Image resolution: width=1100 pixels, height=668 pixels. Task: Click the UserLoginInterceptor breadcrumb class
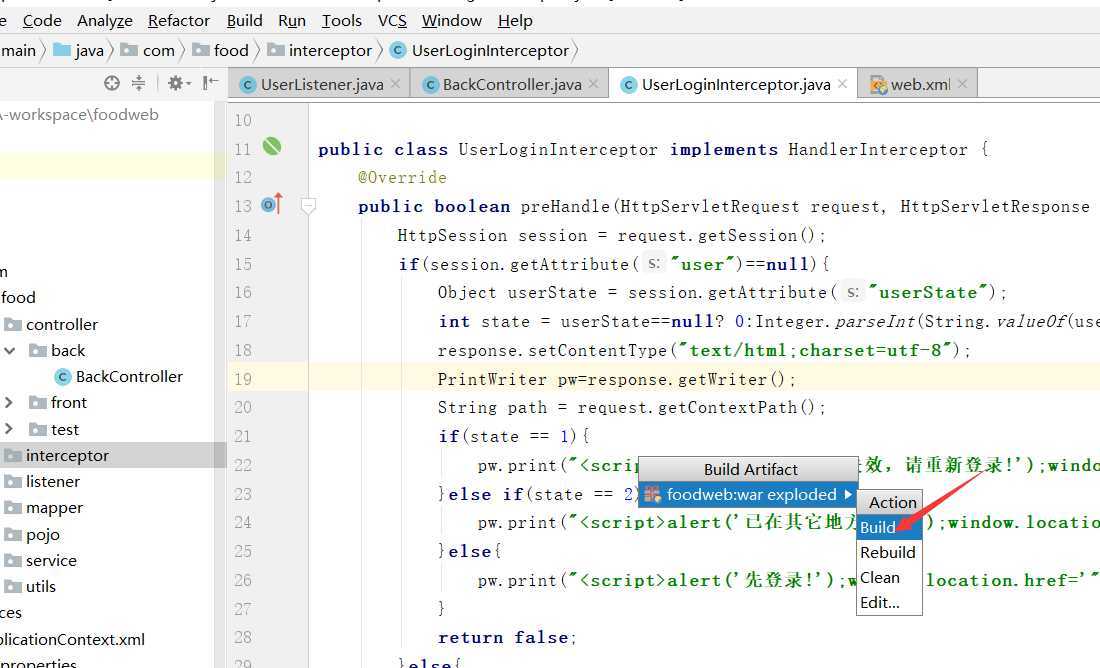(x=479, y=51)
